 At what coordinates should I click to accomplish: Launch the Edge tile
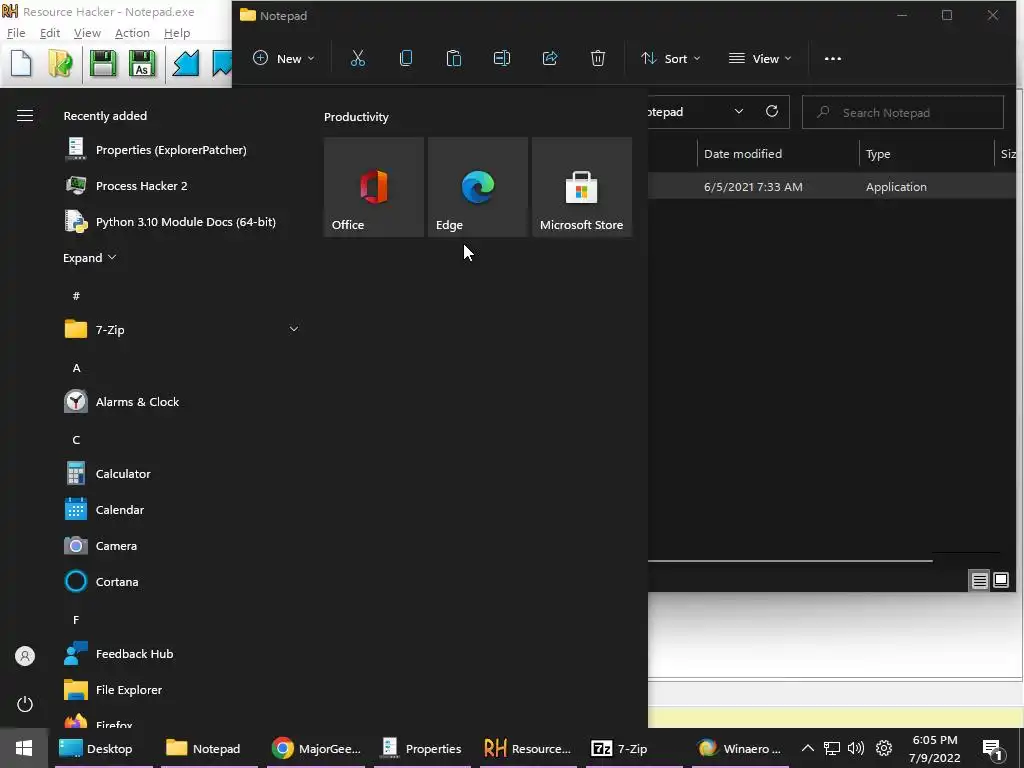pos(478,187)
